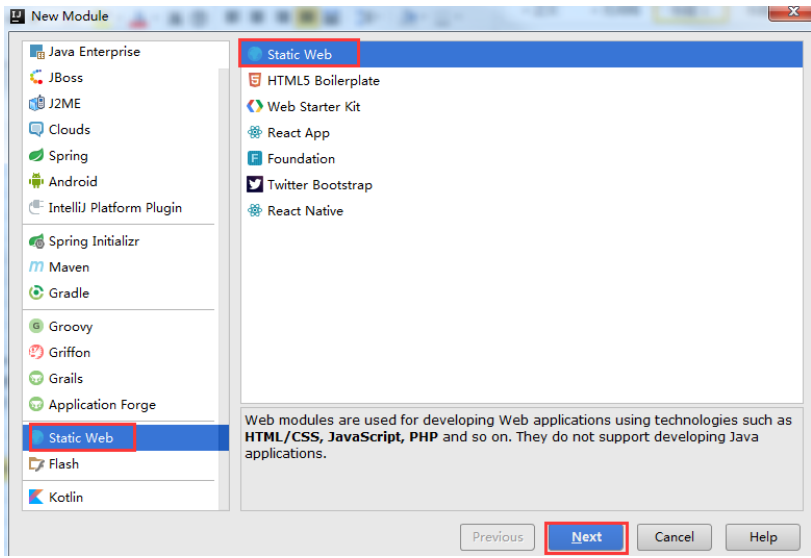Image resolution: width=811 pixels, height=558 pixels.
Task: Select the Spring Initializr icon
Action: tap(36, 241)
